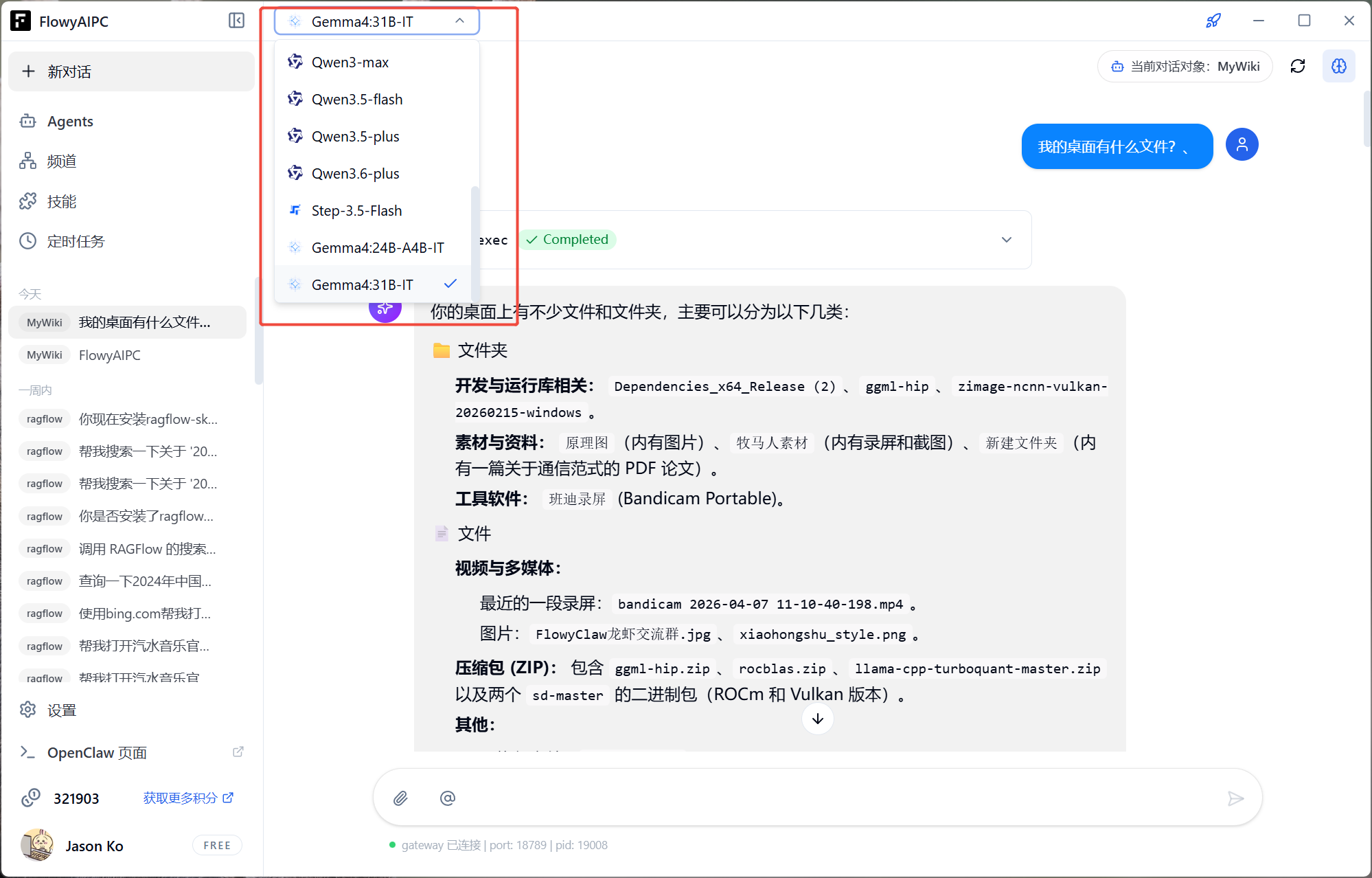This screenshot has width=1372, height=878.
Task: Open the Agents section
Action: click(130, 122)
